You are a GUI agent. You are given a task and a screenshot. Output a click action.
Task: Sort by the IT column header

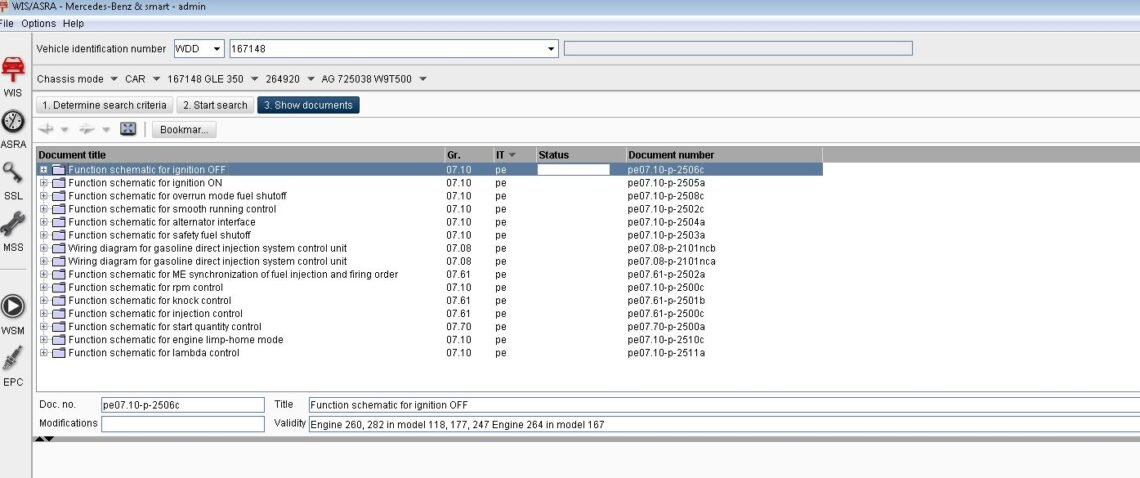514,154
